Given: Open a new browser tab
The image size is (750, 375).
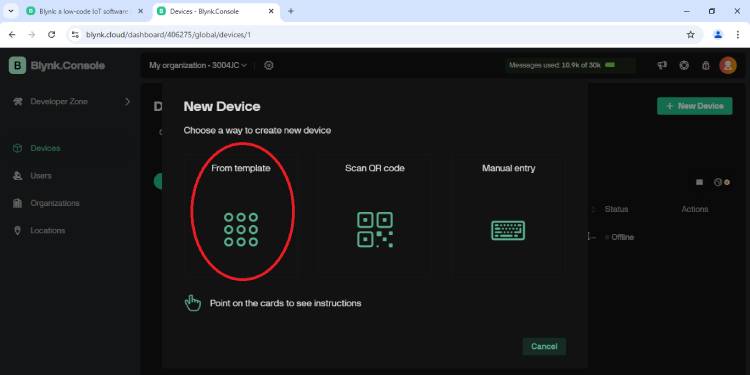Looking at the screenshot, I should click(x=290, y=11).
